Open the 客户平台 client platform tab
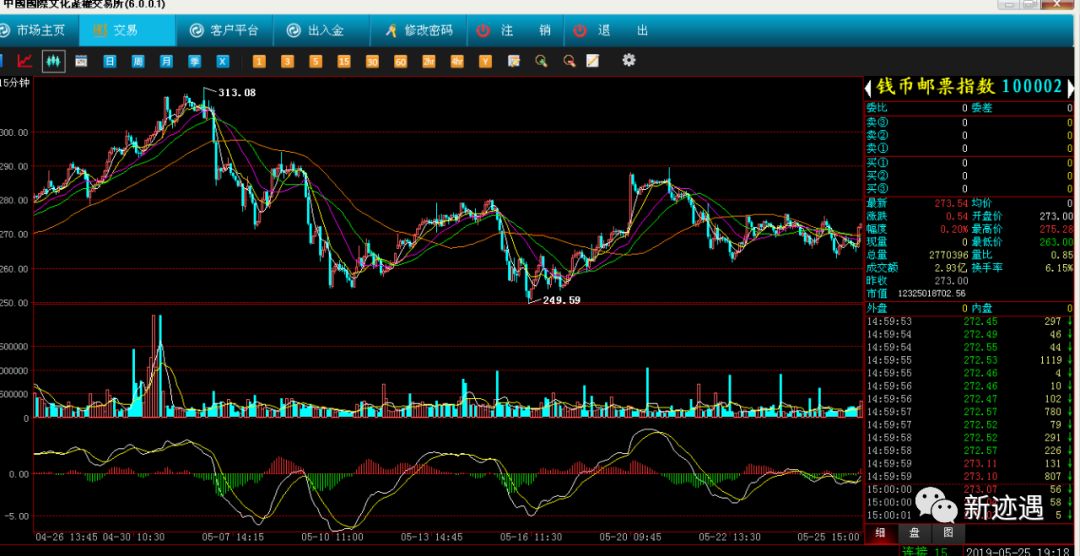 click(225, 30)
